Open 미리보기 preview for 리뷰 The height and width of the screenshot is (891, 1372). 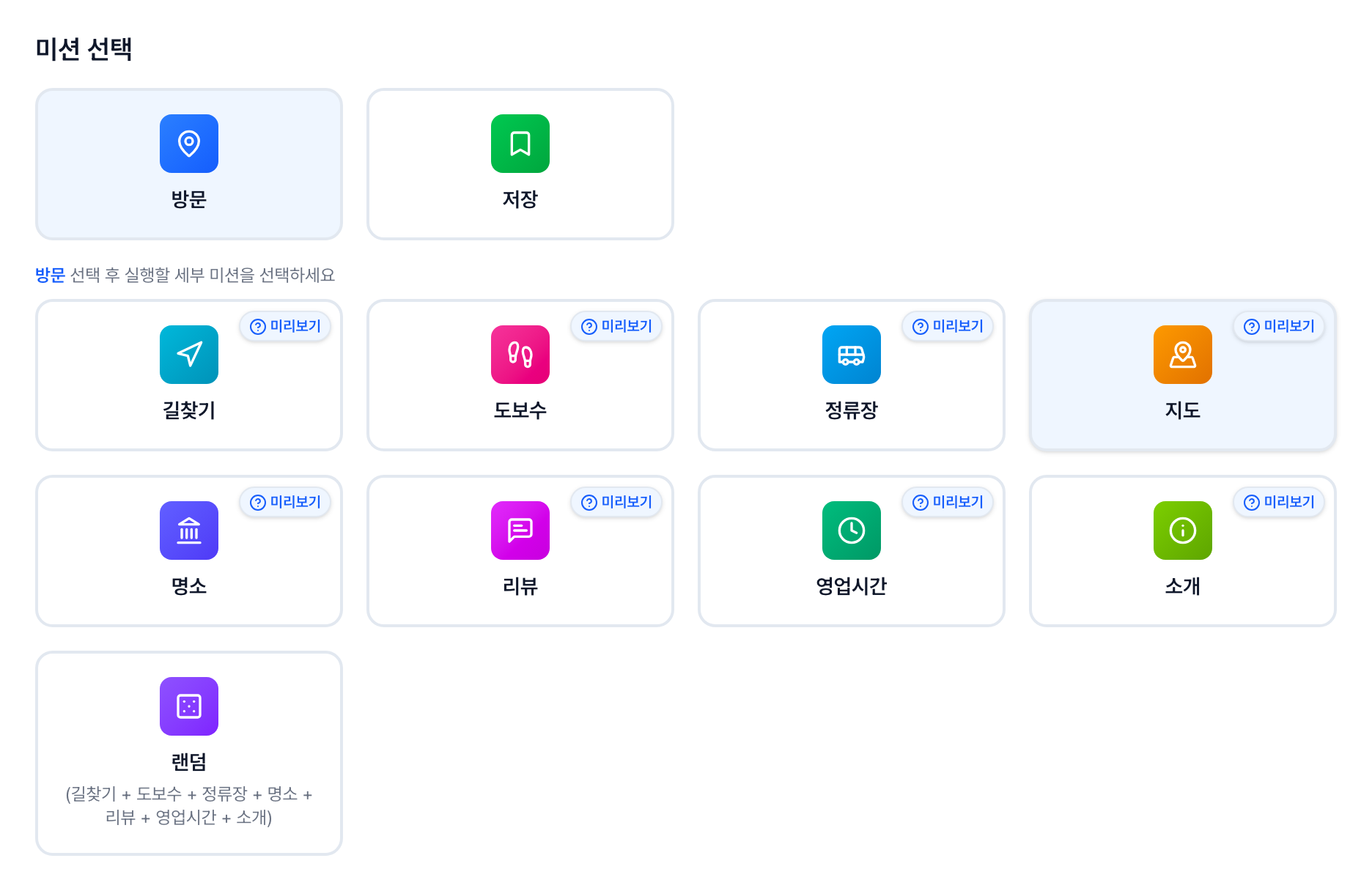coord(616,502)
